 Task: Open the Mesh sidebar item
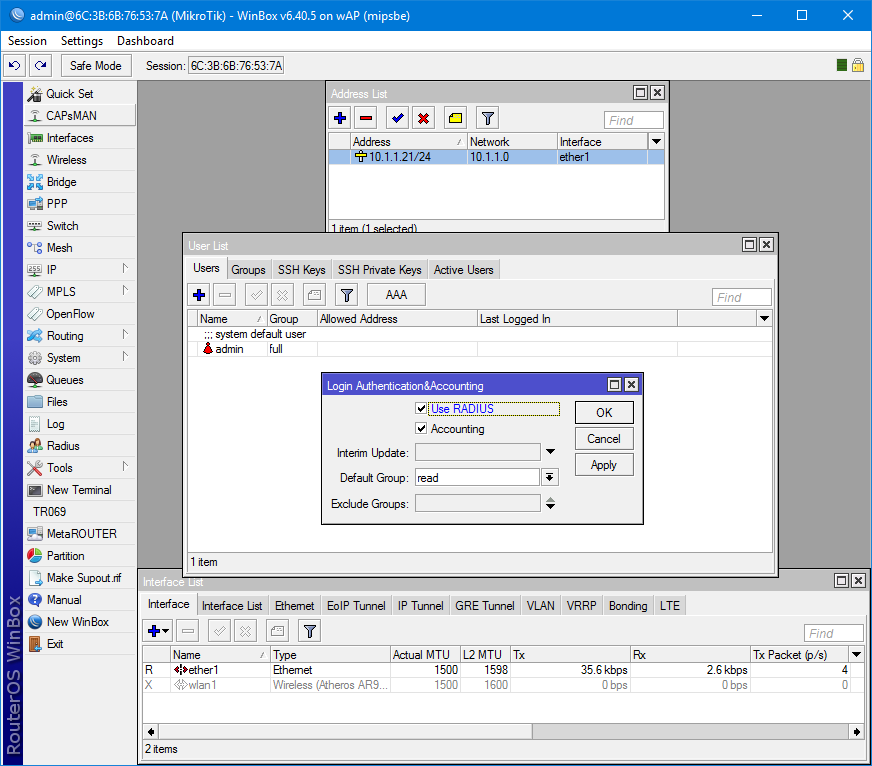(80, 248)
